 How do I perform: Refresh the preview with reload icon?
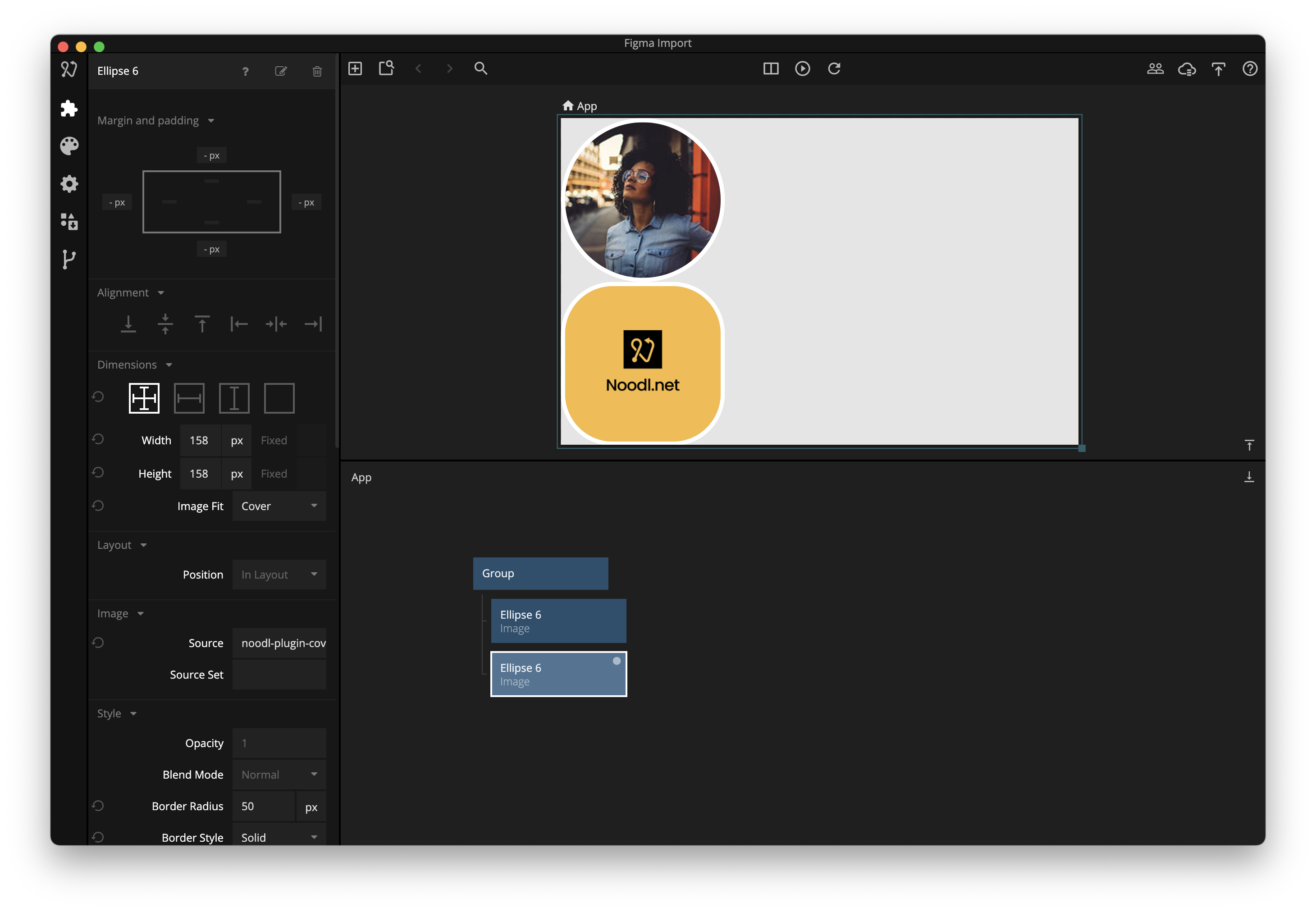tap(834, 68)
